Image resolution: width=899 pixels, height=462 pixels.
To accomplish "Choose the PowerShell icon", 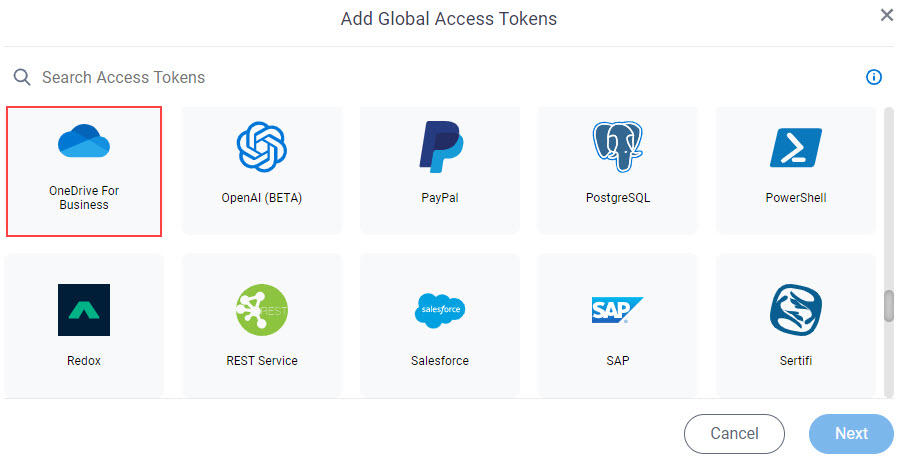I will (x=796, y=147).
